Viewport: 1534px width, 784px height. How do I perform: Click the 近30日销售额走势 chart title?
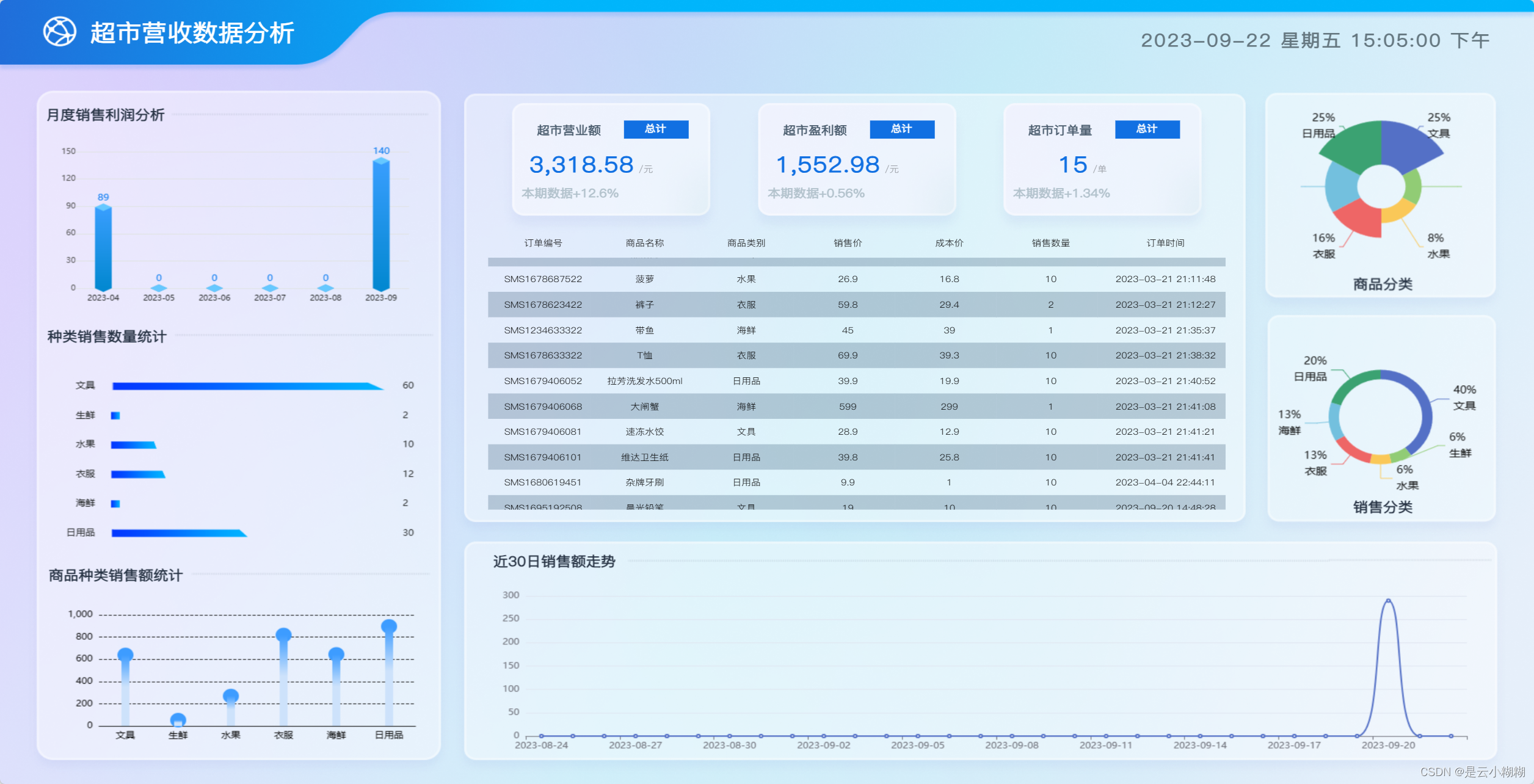(x=554, y=561)
